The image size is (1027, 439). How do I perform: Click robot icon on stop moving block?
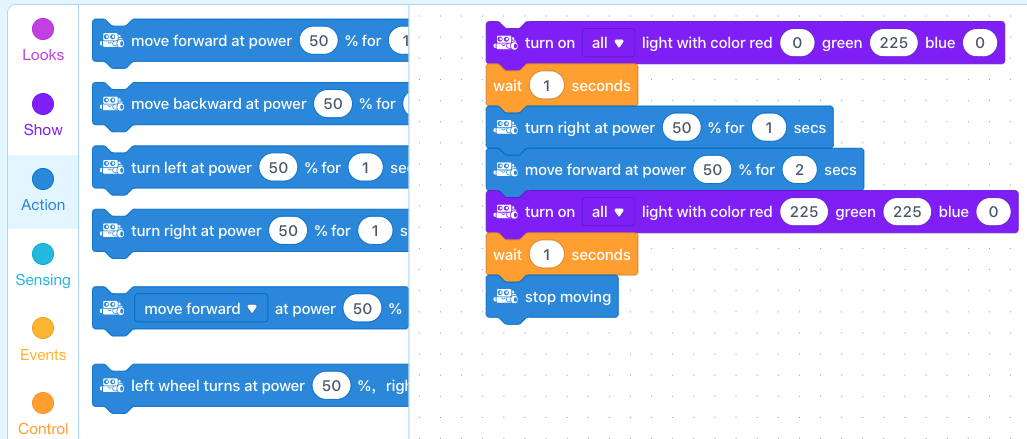(x=506, y=297)
